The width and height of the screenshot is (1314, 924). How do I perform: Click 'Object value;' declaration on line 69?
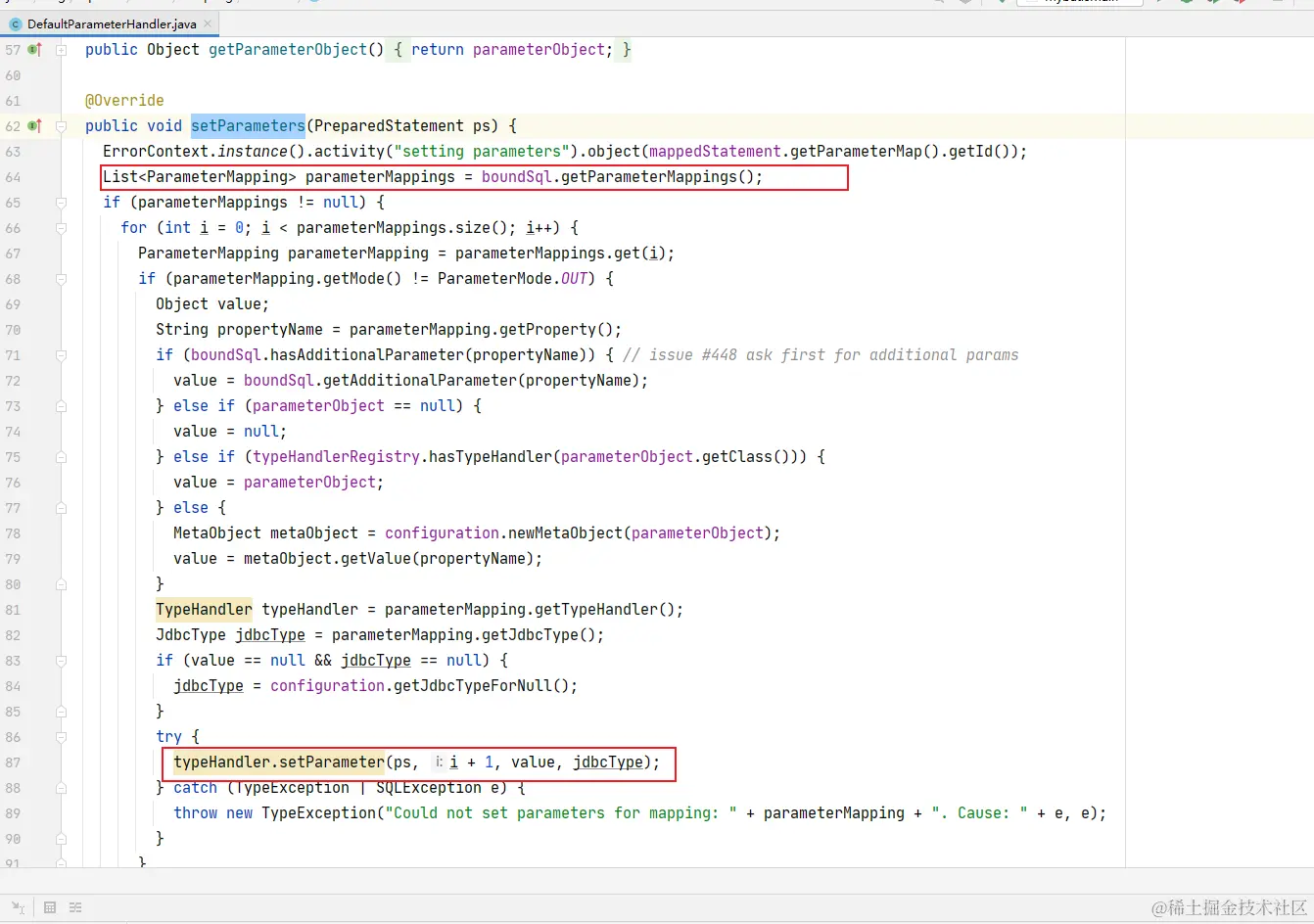(x=212, y=303)
